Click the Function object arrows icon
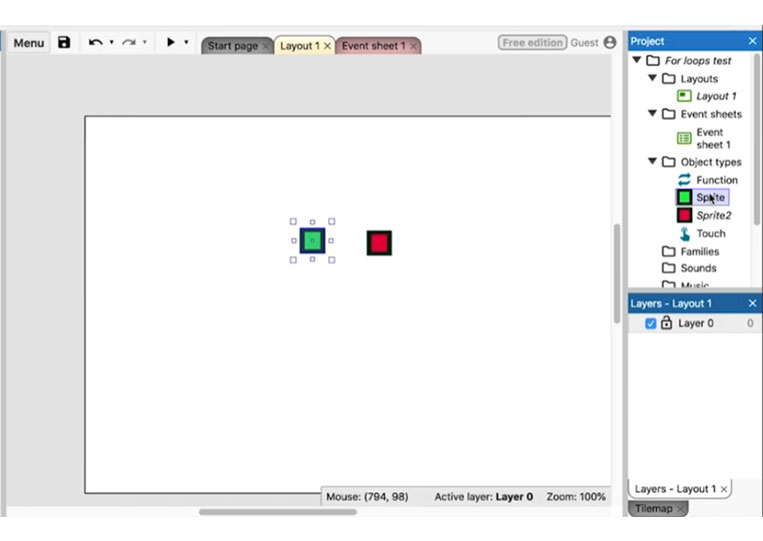Image resolution: width=763 pixels, height=541 pixels. click(x=684, y=180)
